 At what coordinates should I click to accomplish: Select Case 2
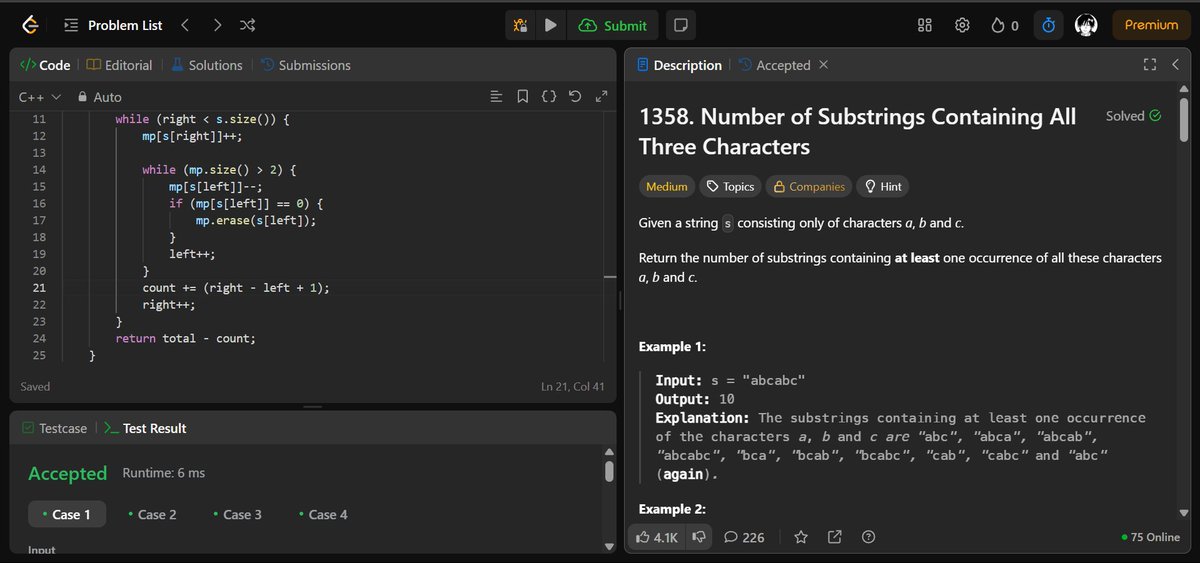(x=152, y=514)
